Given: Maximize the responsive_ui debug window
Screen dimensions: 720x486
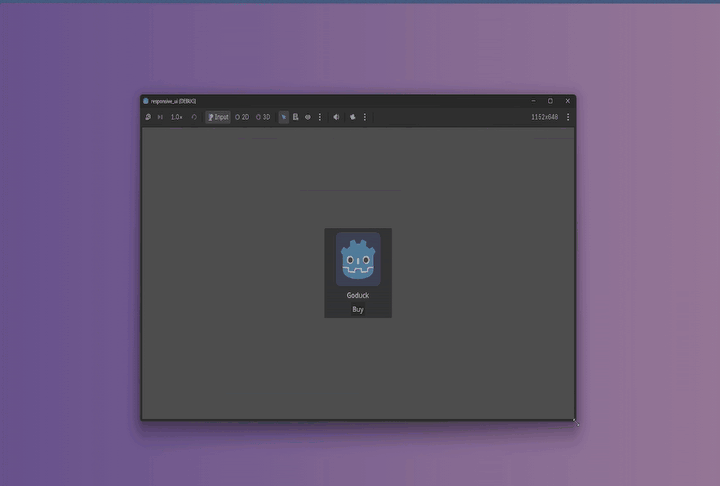Looking at the screenshot, I should click(551, 101).
